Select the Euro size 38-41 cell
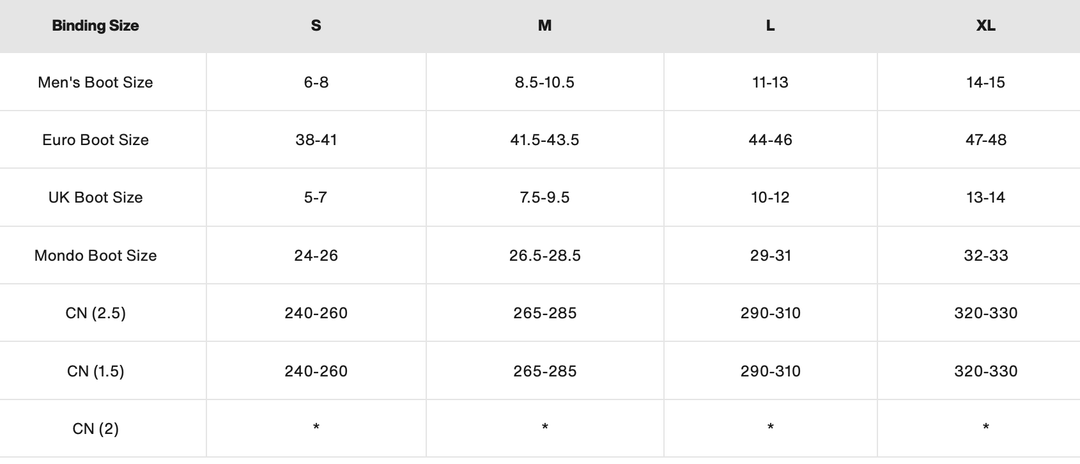Image resolution: width=1080 pixels, height=464 pixels. coord(316,140)
